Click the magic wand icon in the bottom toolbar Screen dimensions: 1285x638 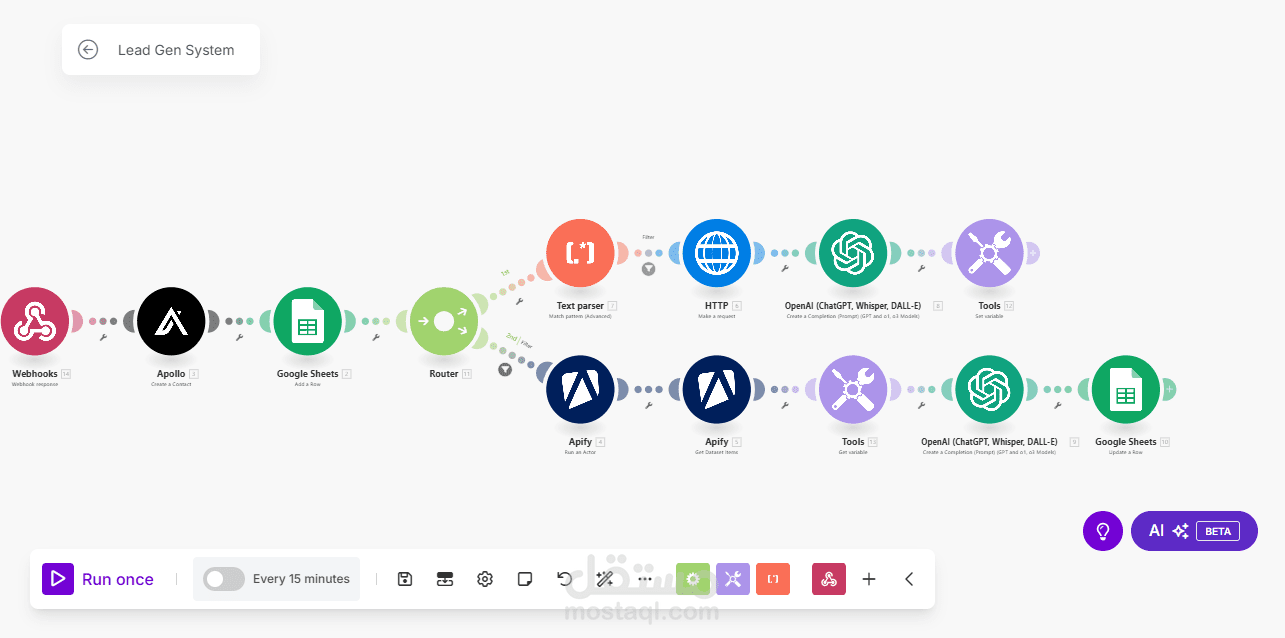click(604, 579)
